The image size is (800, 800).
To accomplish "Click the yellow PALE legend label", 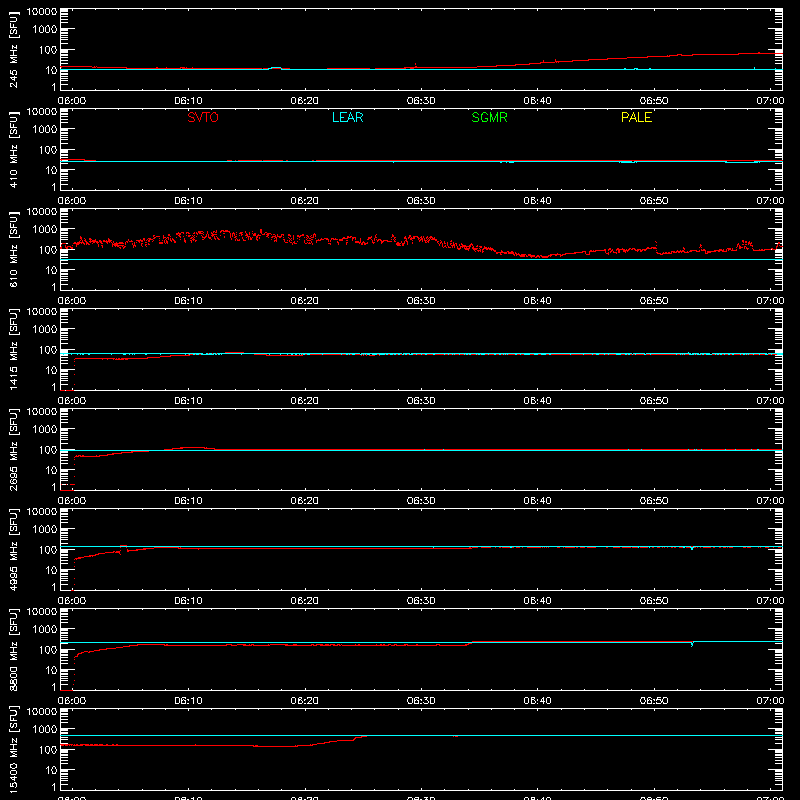I will [x=636, y=117].
